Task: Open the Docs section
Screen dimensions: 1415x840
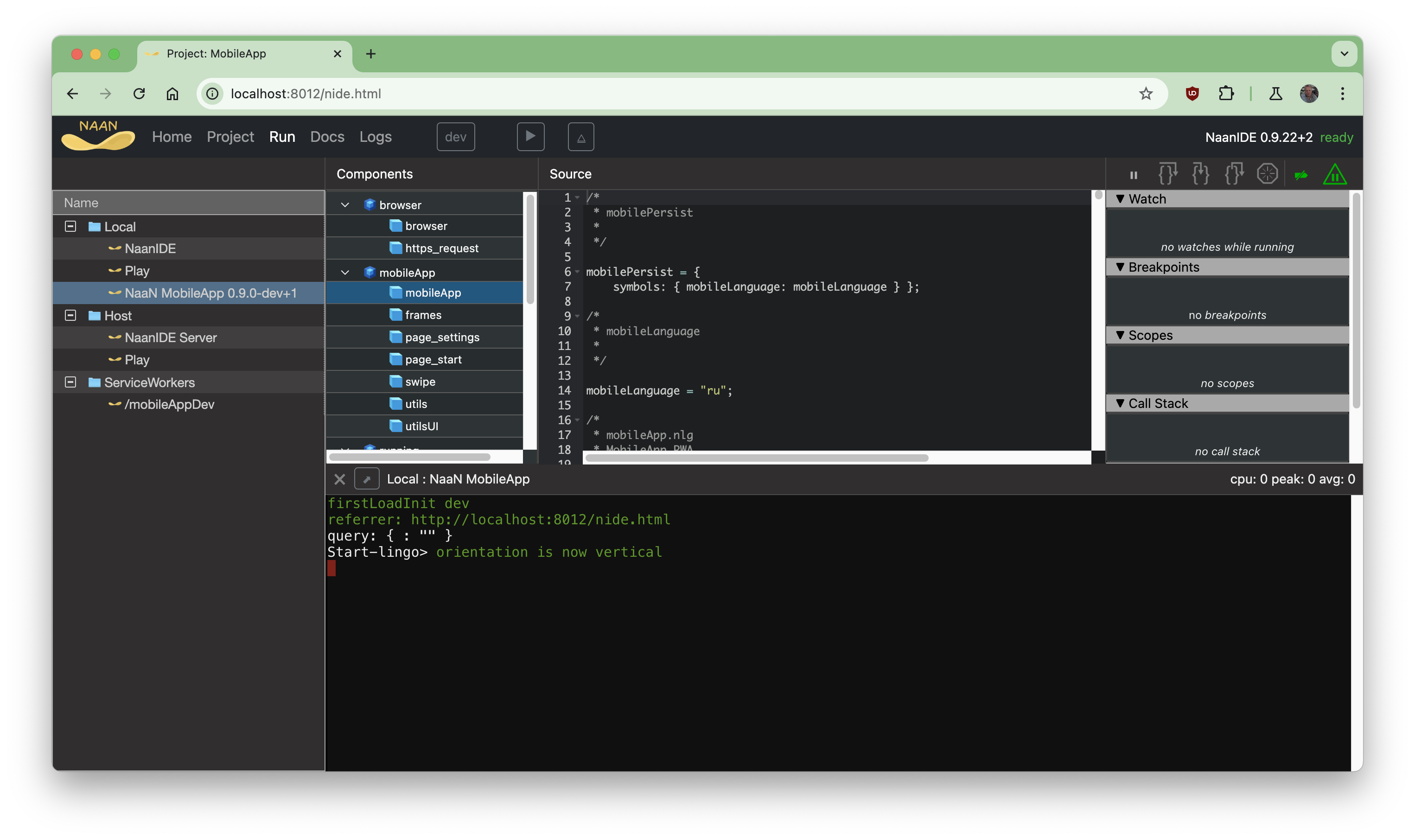Action: 327,136
